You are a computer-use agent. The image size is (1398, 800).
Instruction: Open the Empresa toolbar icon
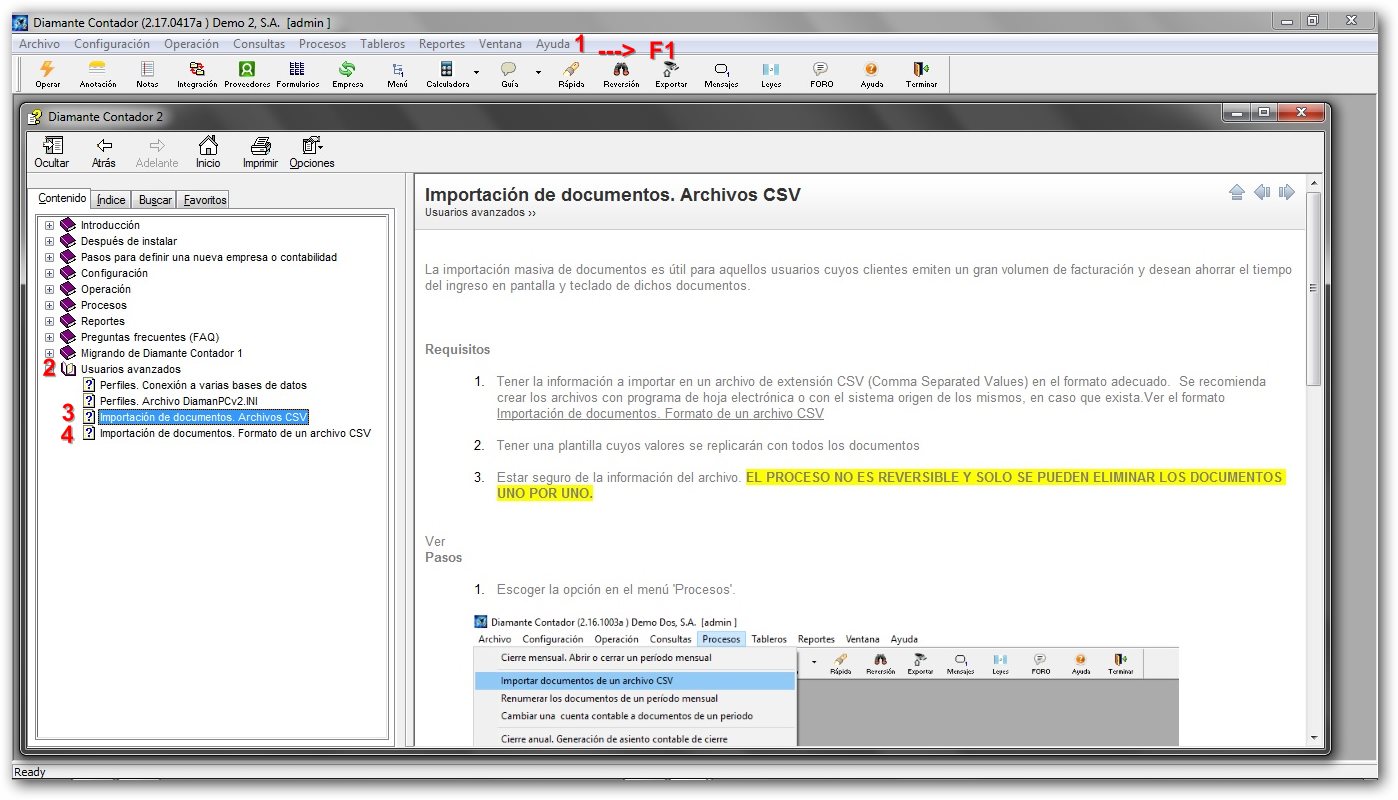(x=347, y=69)
